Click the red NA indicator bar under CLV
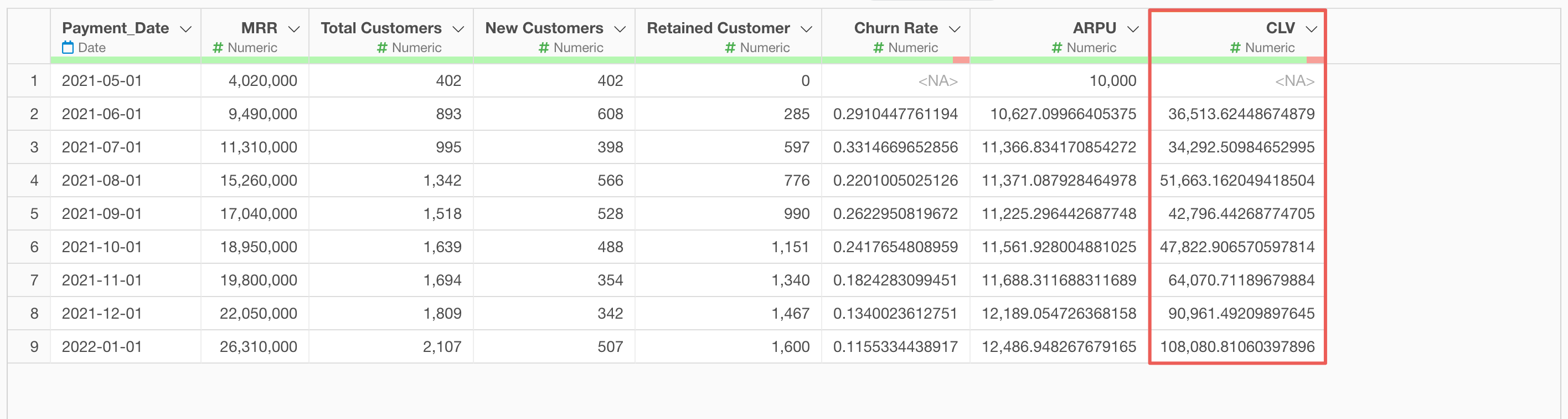 (x=1316, y=60)
